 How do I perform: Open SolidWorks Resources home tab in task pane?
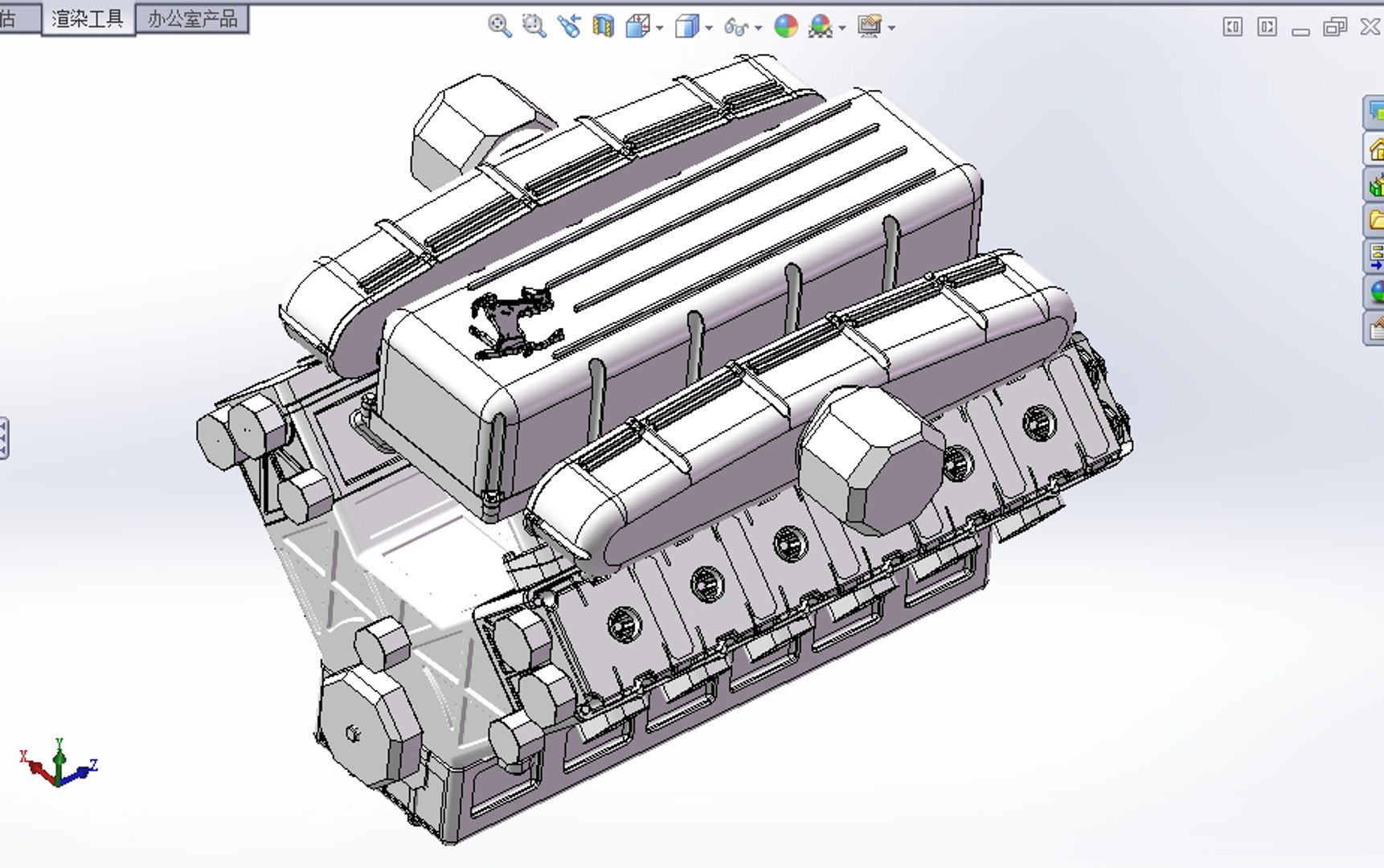click(x=1374, y=149)
